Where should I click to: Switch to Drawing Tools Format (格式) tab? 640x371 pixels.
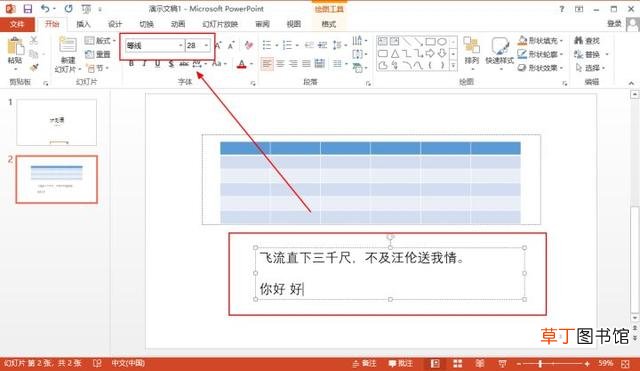click(x=329, y=24)
